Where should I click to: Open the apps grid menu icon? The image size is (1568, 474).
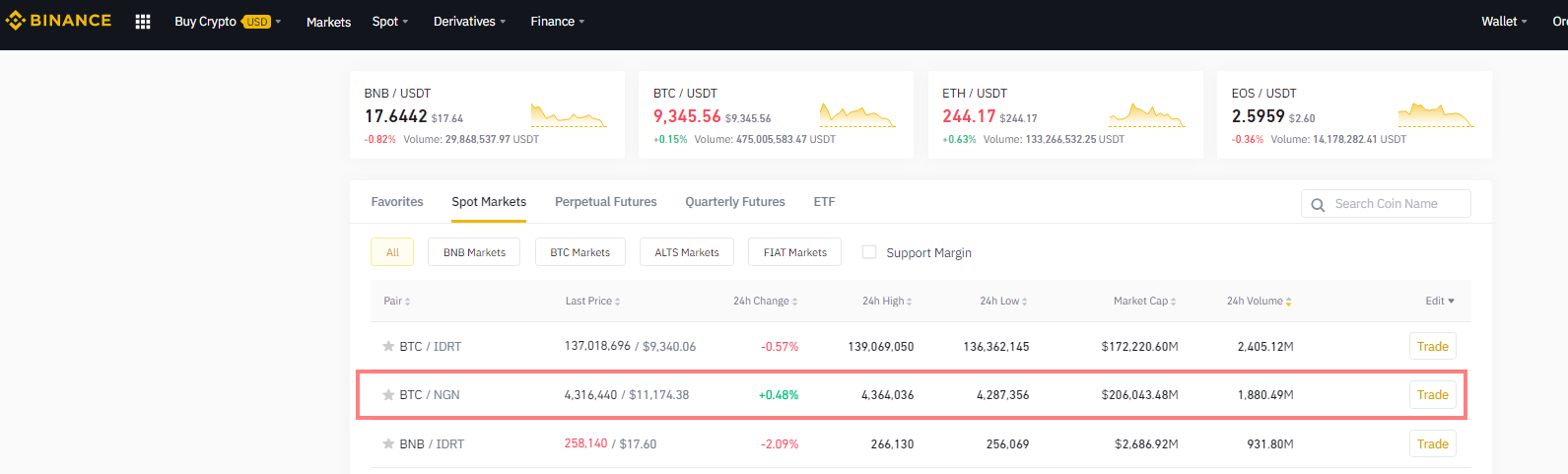tap(143, 22)
